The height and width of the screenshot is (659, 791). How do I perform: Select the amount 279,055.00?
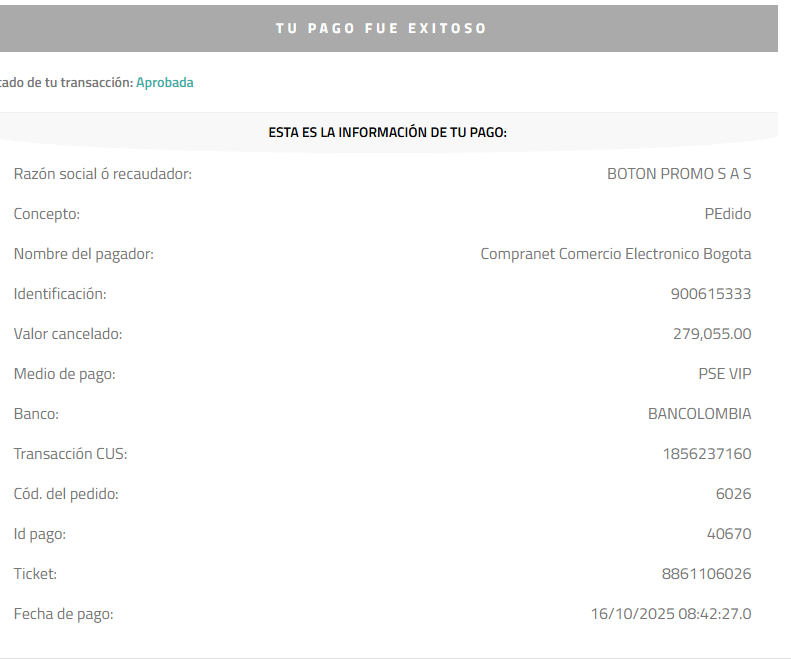(x=712, y=334)
